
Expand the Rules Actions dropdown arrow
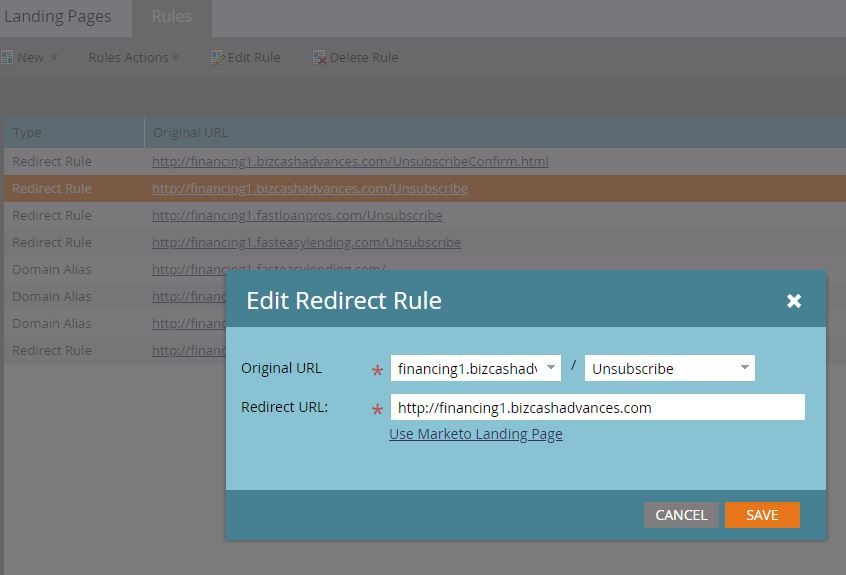point(175,57)
